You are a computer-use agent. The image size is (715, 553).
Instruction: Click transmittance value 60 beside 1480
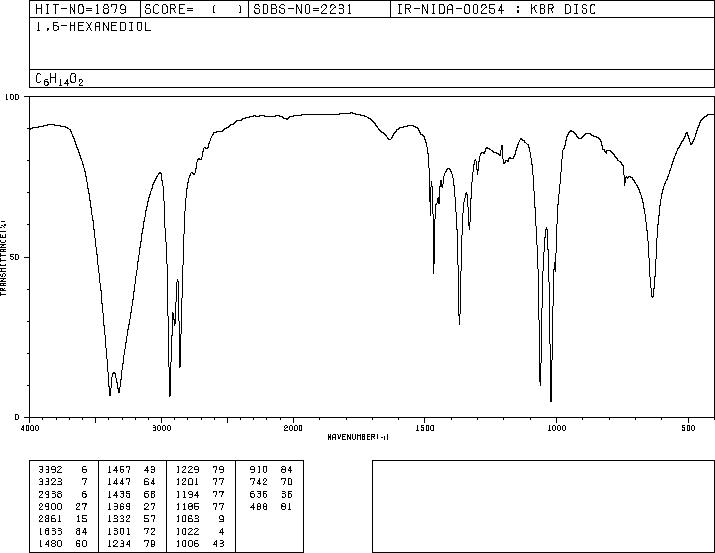pos(82,543)
